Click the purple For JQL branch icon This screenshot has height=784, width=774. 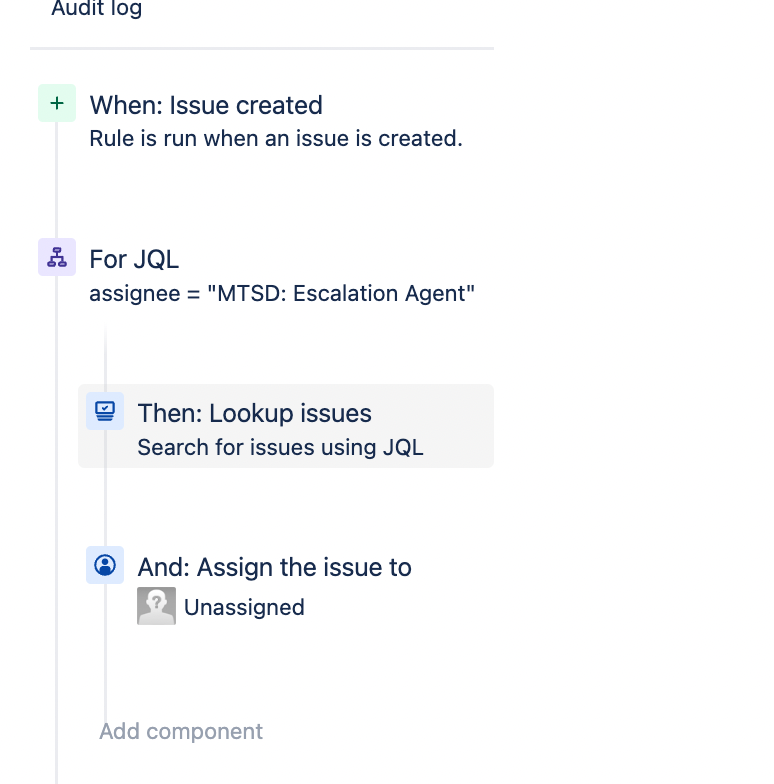[x=57, y=257]
